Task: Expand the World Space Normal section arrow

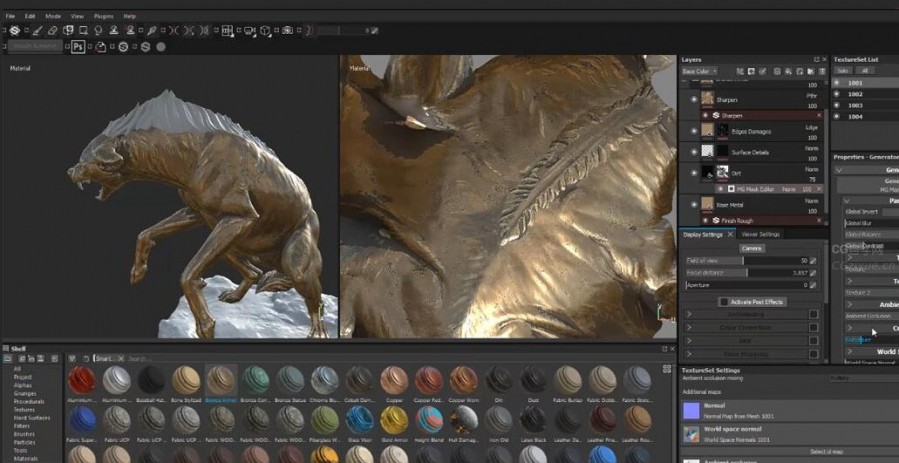Action: [x=850, y=351]
